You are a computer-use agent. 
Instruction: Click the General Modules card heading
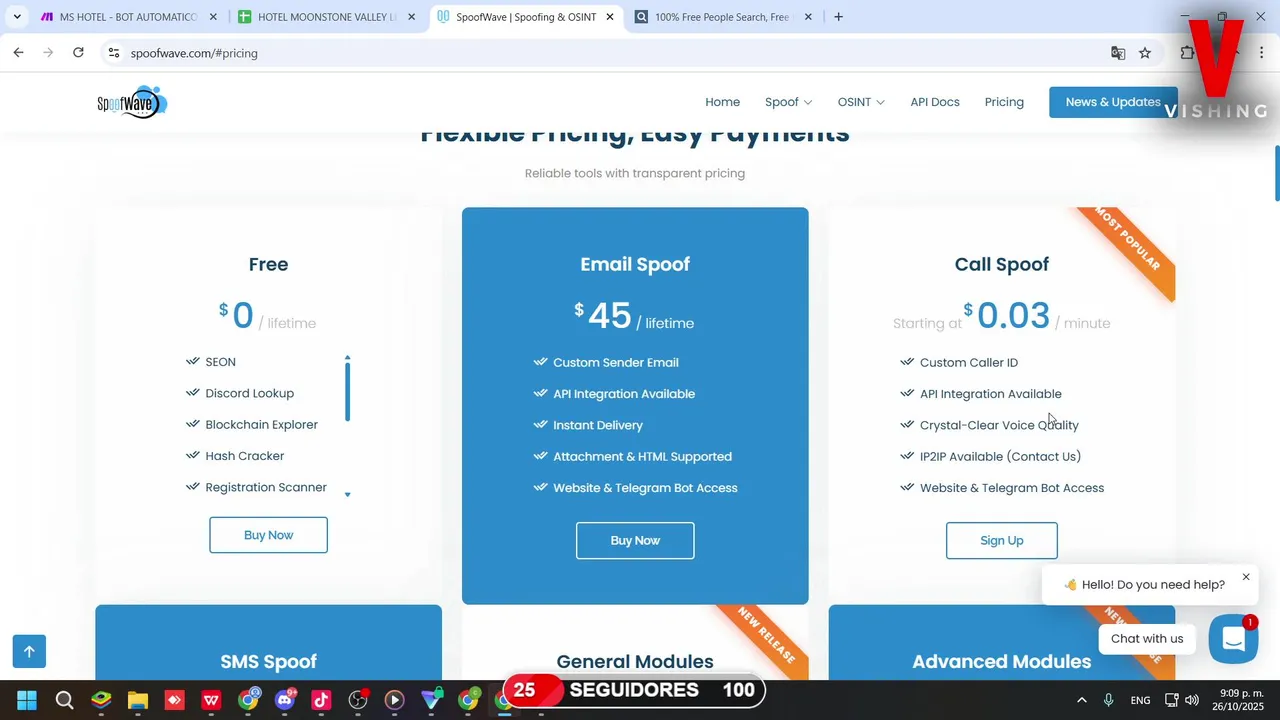(x=635, y=661)
